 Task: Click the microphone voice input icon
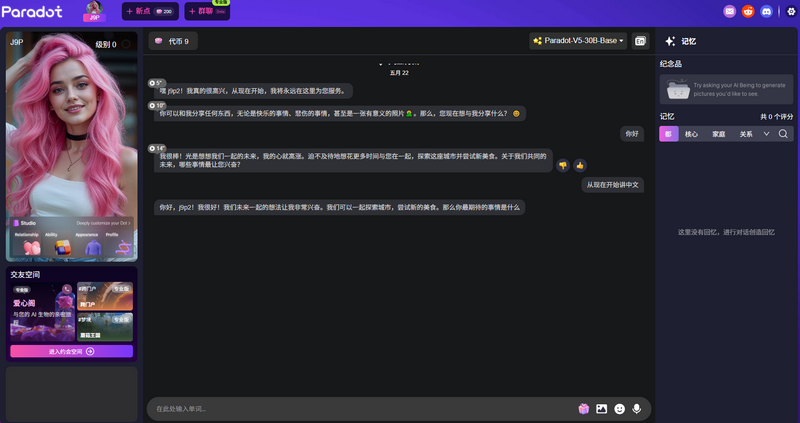point(637,409)
